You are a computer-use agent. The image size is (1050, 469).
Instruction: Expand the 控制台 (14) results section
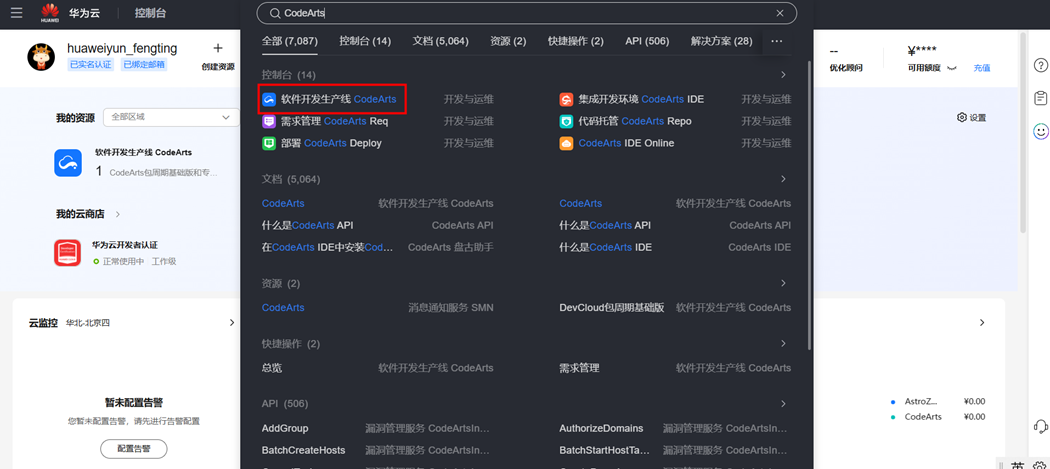(x=783, y=75)
